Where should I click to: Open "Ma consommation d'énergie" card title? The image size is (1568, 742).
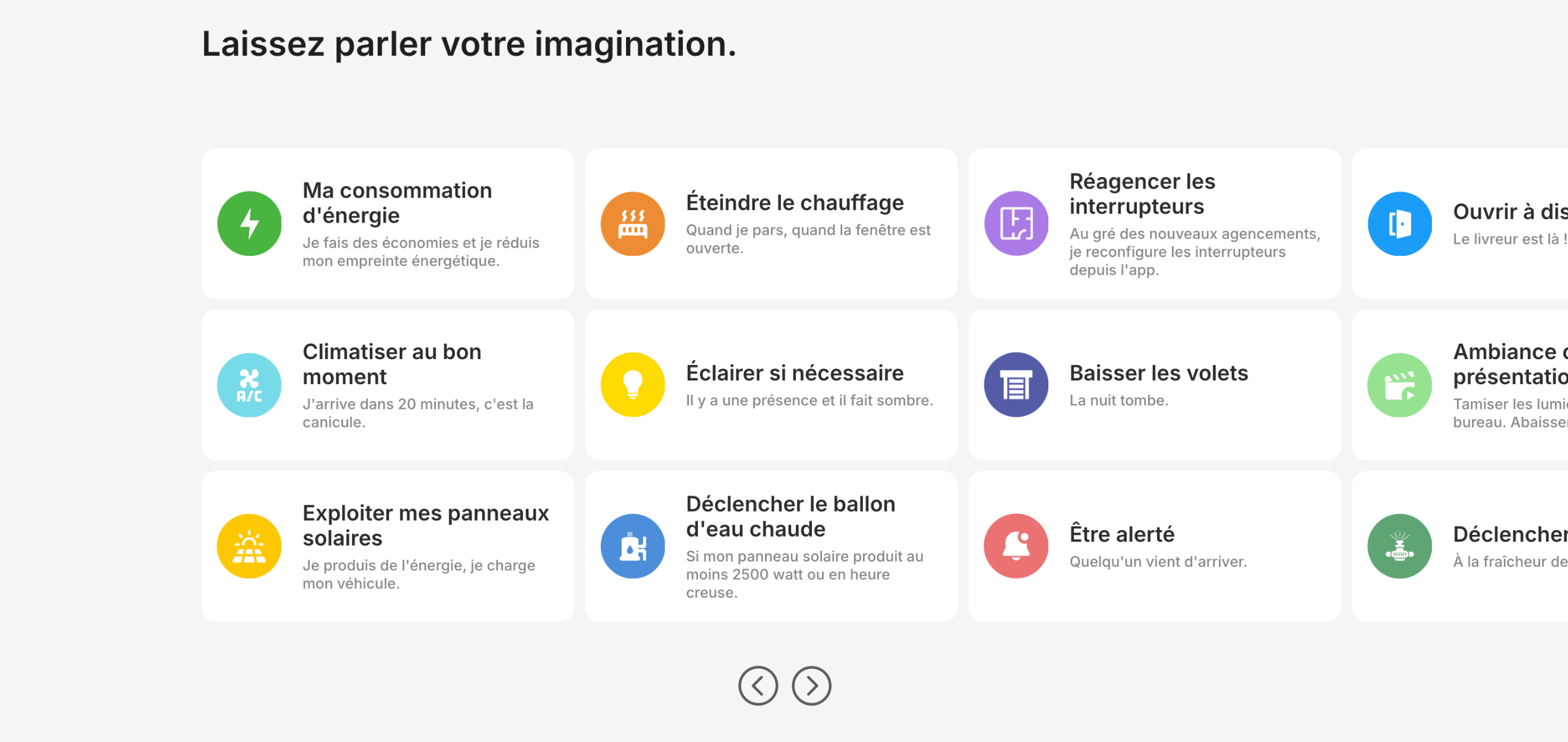click(x=397, y=202)
